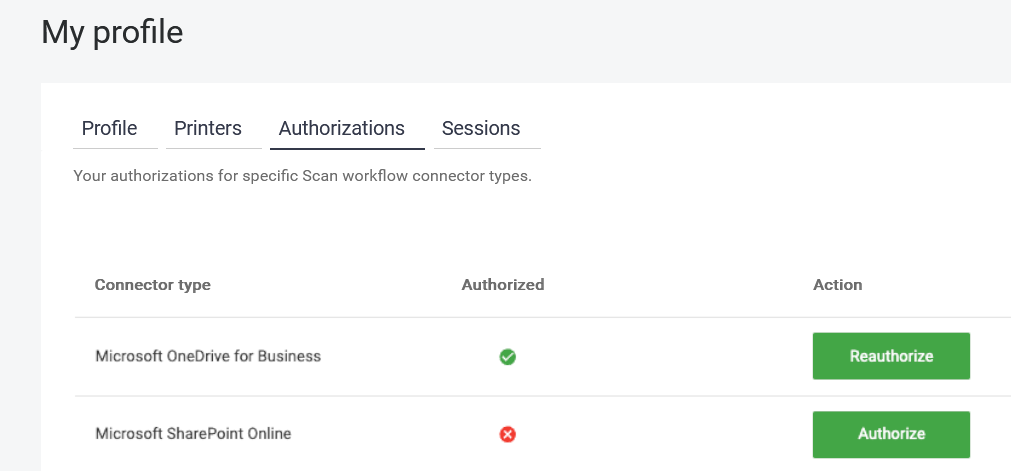Click the green authorized checkmark for OneDrive
Image resolution: width=1011 pixels, height=471 pixels.
[507, 356]
